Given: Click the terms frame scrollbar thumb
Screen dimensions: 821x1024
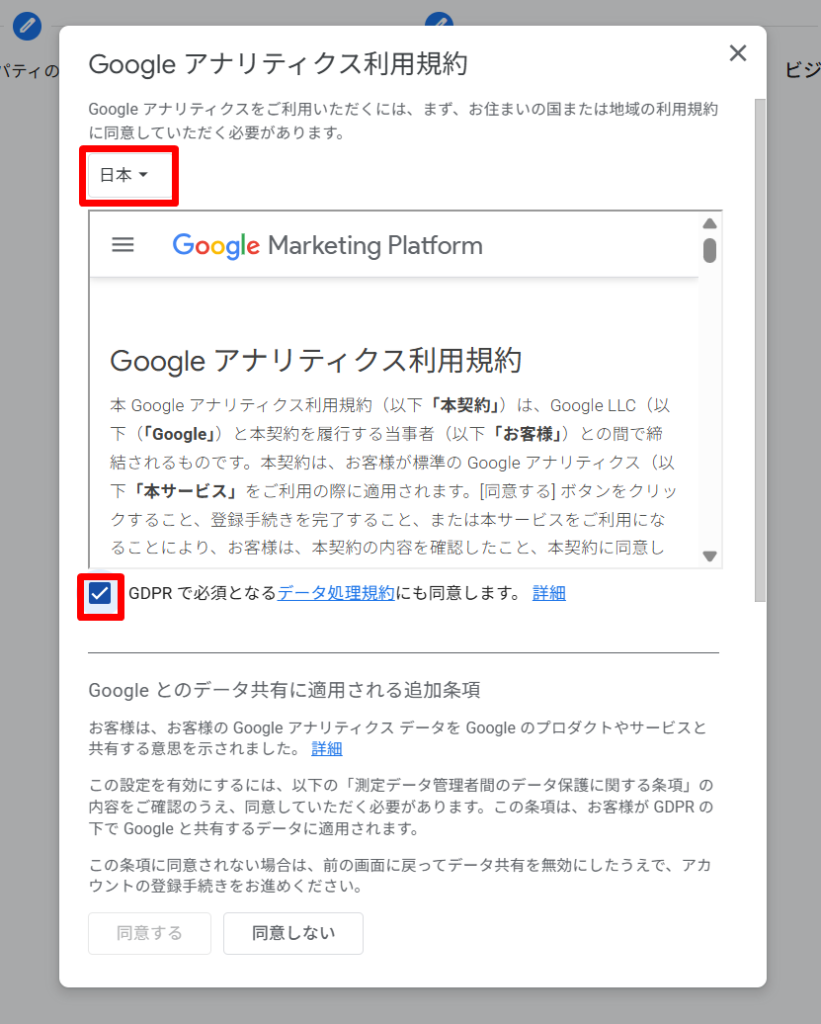Looking at the screenshot, I should (709, 251).
